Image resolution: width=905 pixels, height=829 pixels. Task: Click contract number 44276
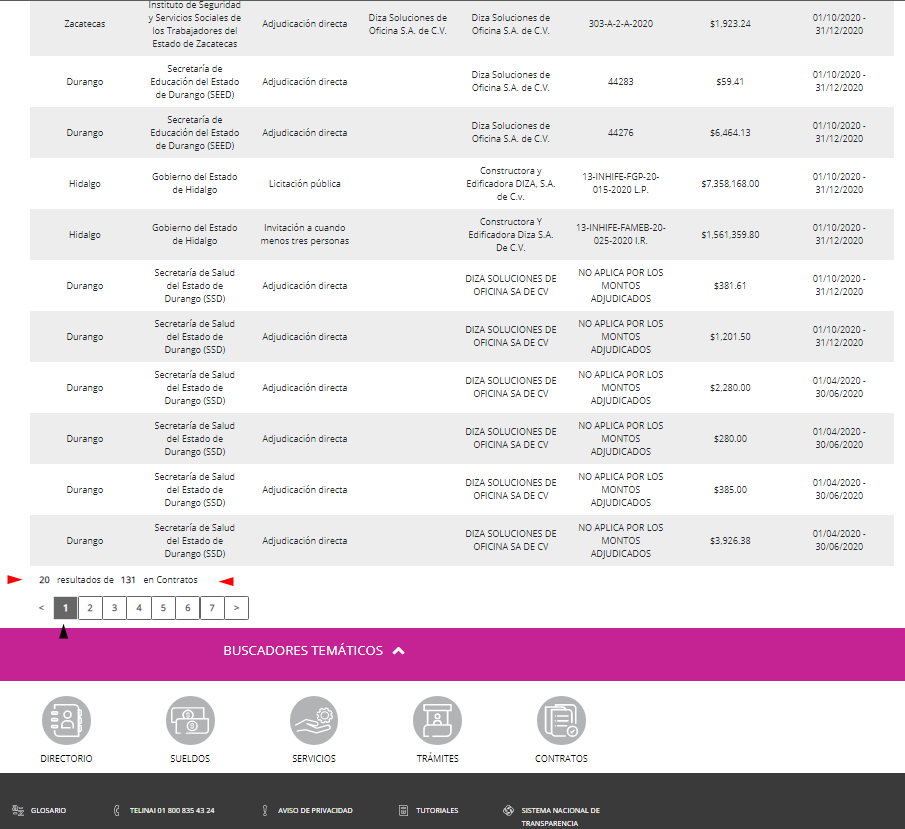pos(620,132)
